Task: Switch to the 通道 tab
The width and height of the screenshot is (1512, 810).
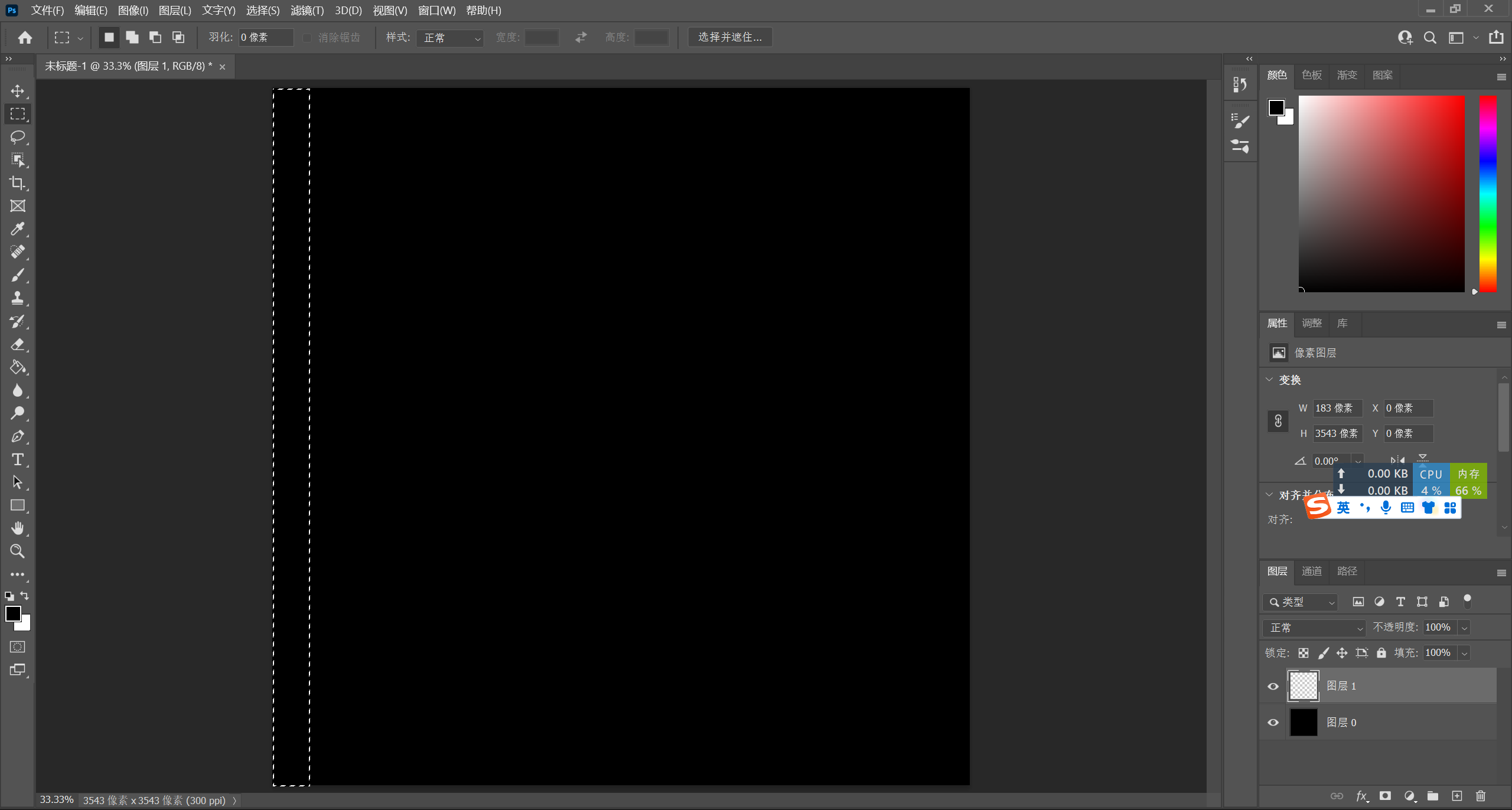Action: click(1312, 571)
